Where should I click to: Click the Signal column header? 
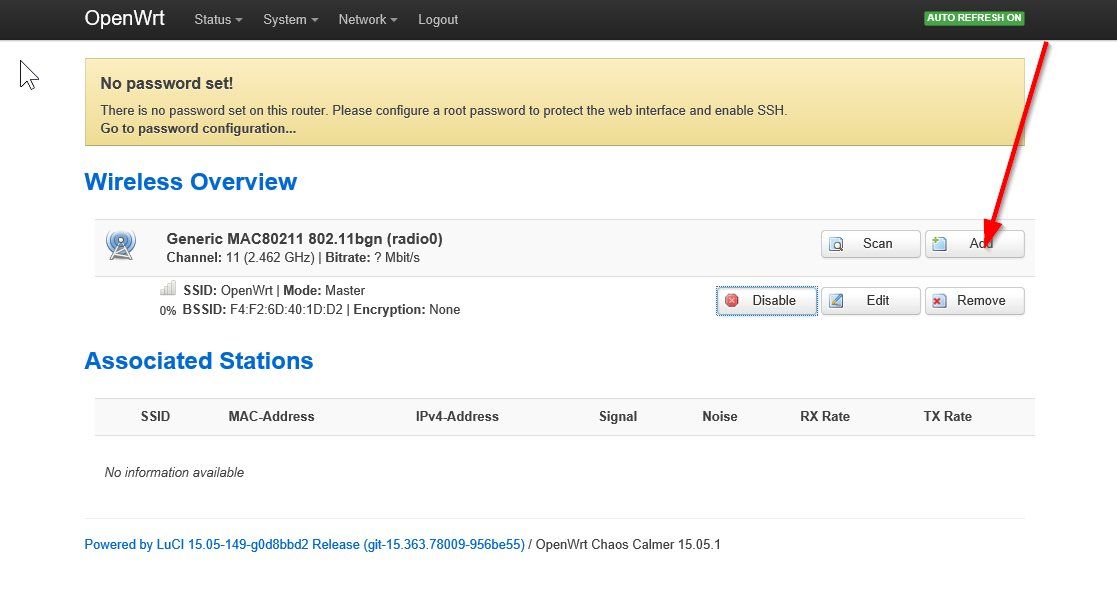[x=618, y=416]
